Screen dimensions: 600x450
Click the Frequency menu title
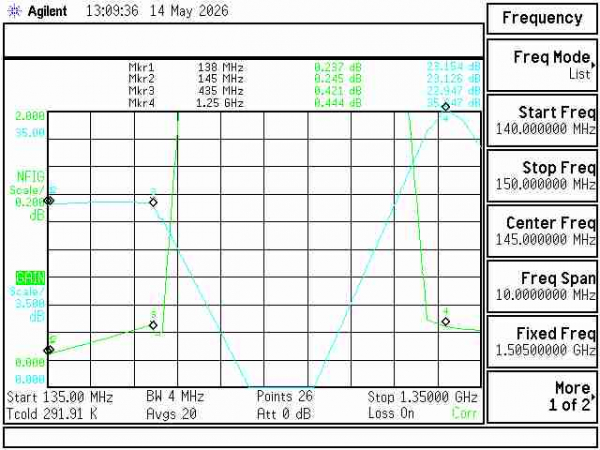coord(542,18)
